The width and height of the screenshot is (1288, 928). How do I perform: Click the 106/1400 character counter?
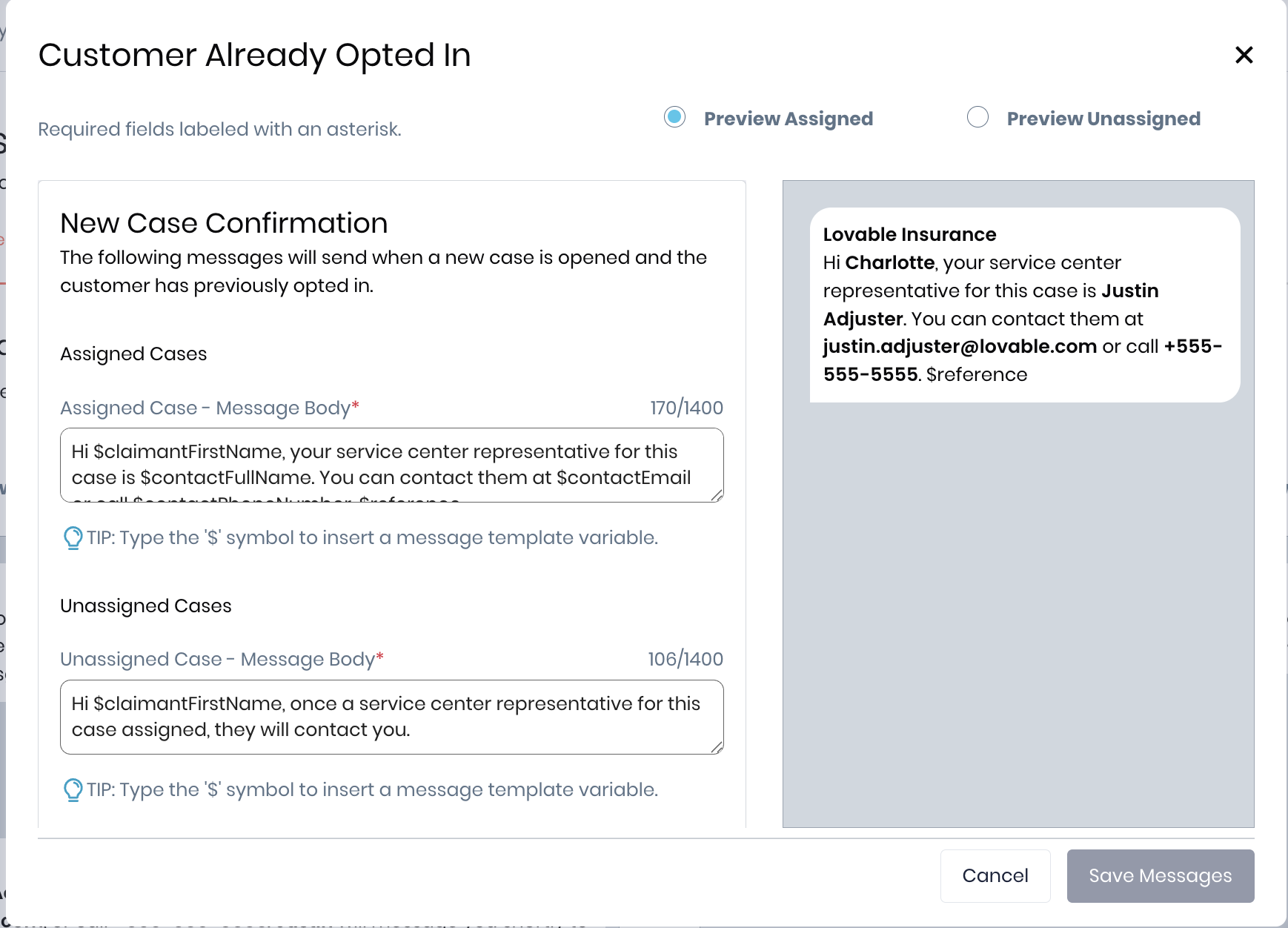pyautogui.click(x=685, y=659)
